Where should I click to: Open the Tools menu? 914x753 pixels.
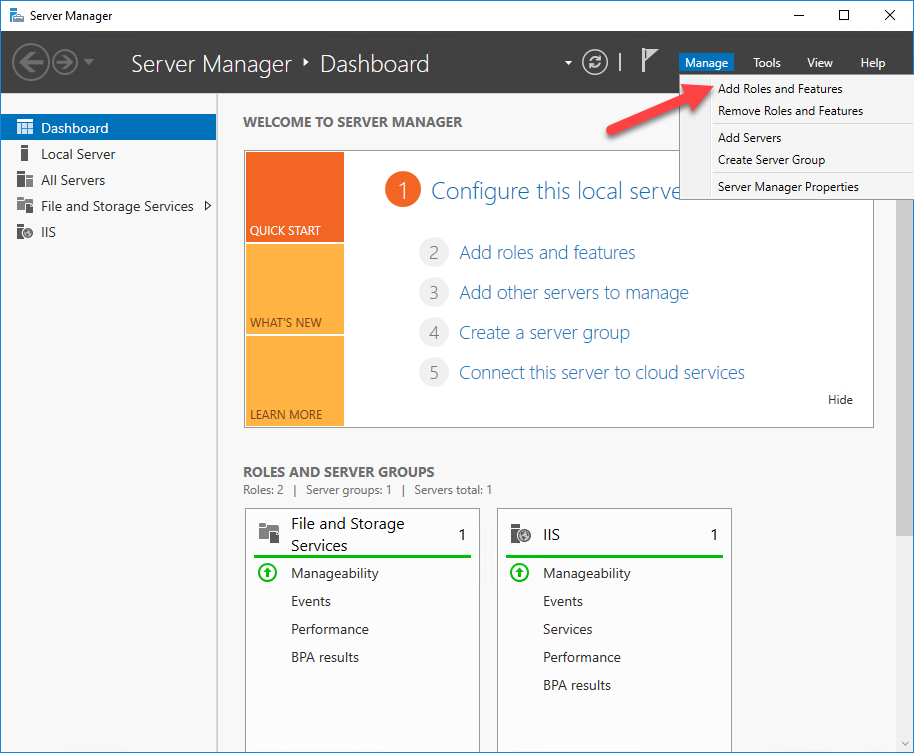click(x=767, y=63)
